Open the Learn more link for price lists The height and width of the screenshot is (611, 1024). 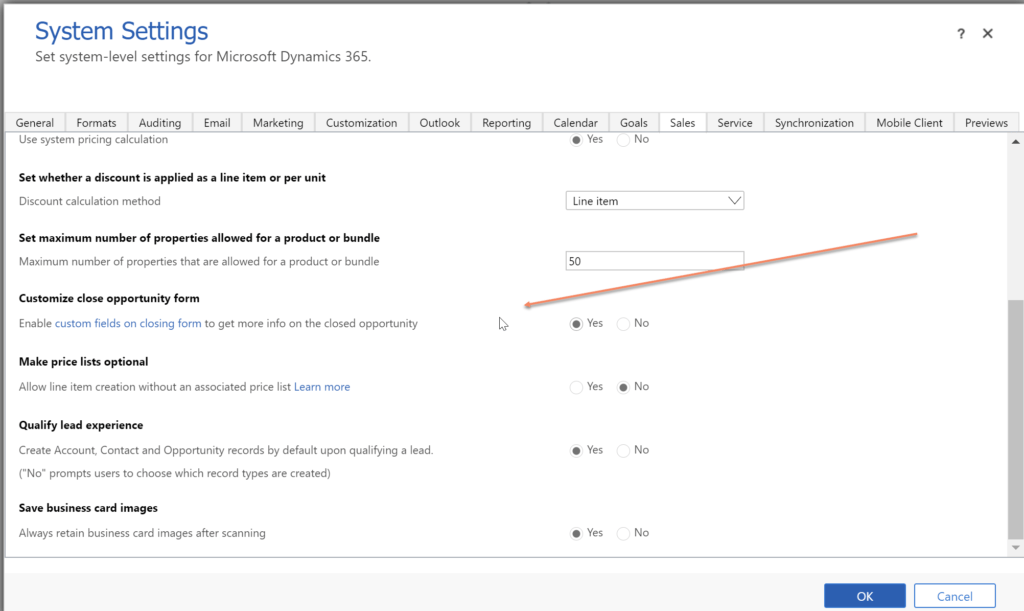pyautogui.click(x=322, y=387)
